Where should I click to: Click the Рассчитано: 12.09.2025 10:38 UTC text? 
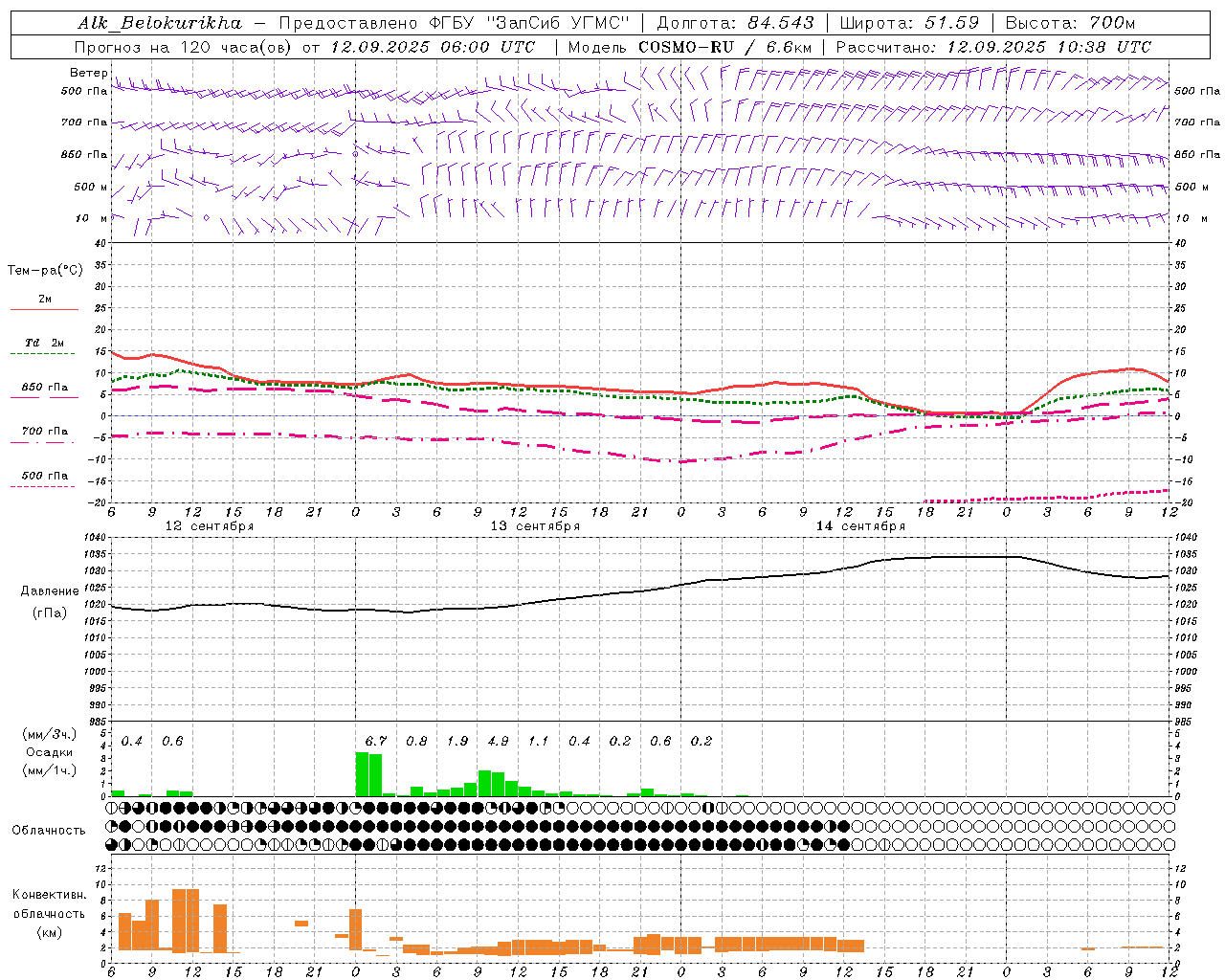tap(993, 47)
